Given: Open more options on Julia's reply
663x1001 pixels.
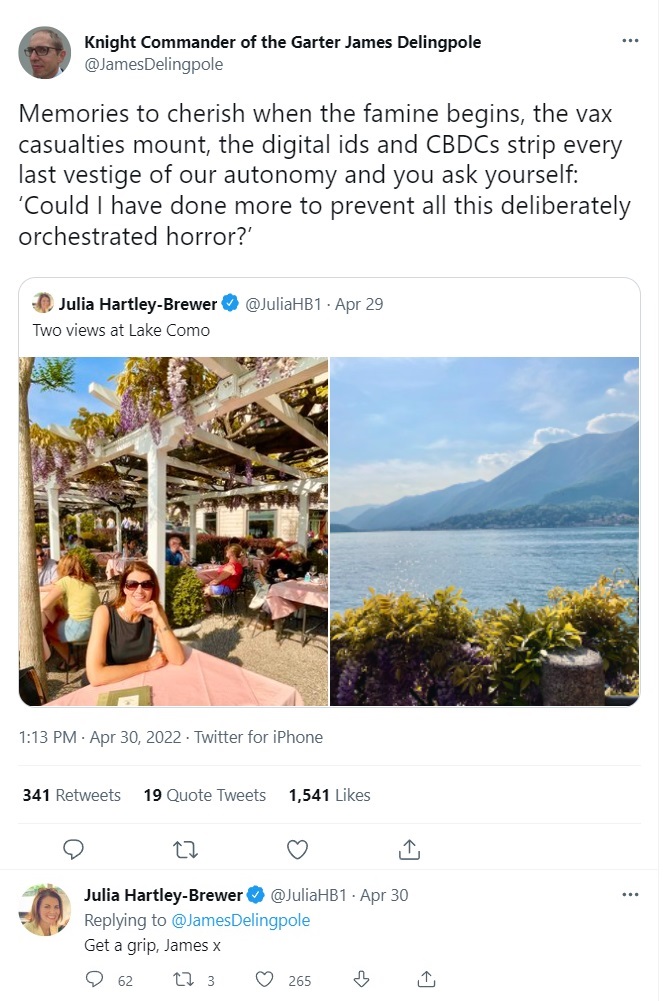Looking at the screenshot, I should 630,895.
